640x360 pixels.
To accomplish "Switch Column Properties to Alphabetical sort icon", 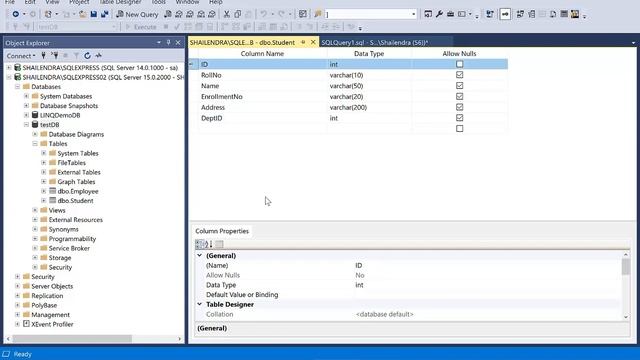I will point(208,244).
